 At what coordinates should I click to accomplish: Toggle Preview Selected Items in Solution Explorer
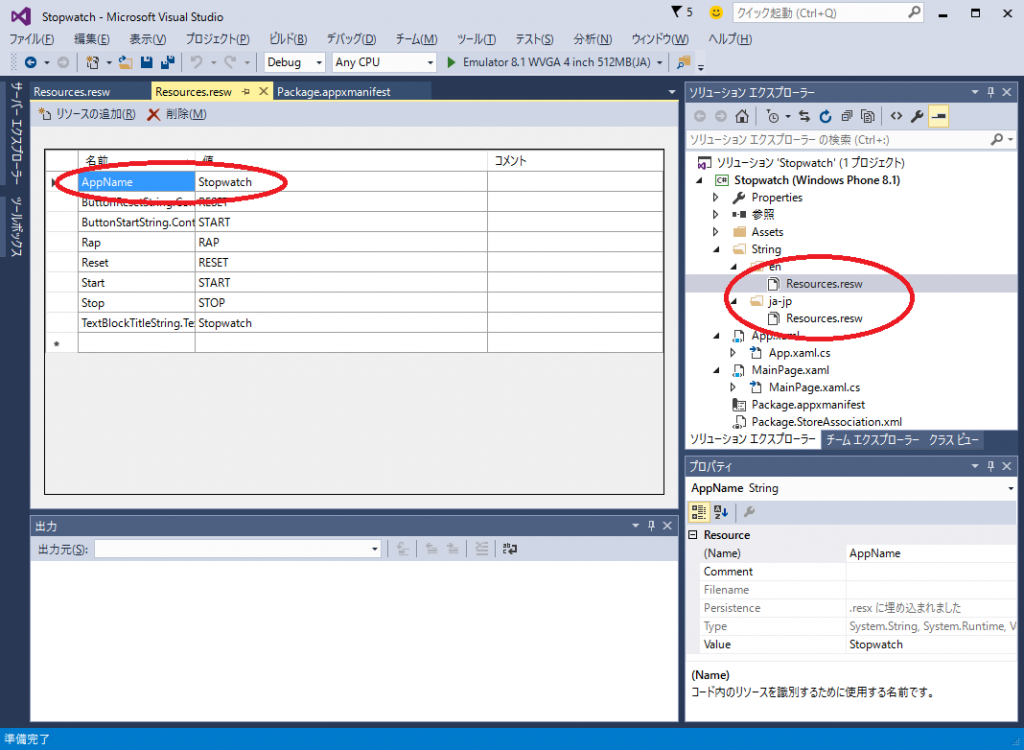point(939,116)
